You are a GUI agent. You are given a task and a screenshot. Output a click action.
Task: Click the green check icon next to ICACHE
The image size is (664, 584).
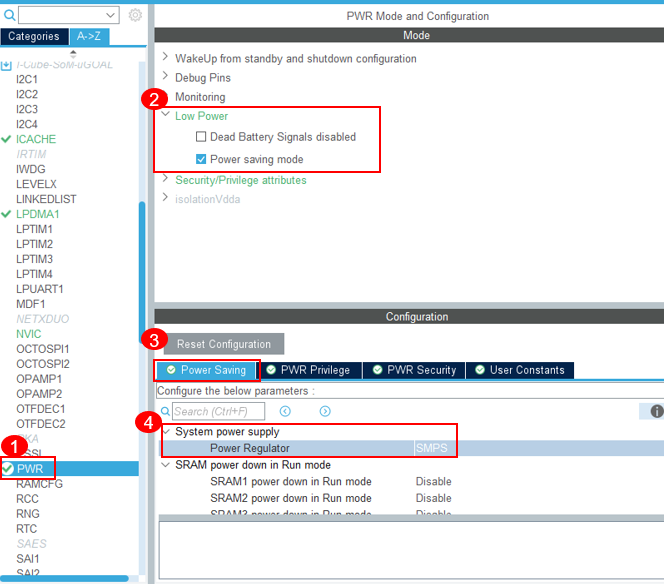coord(6,139)
